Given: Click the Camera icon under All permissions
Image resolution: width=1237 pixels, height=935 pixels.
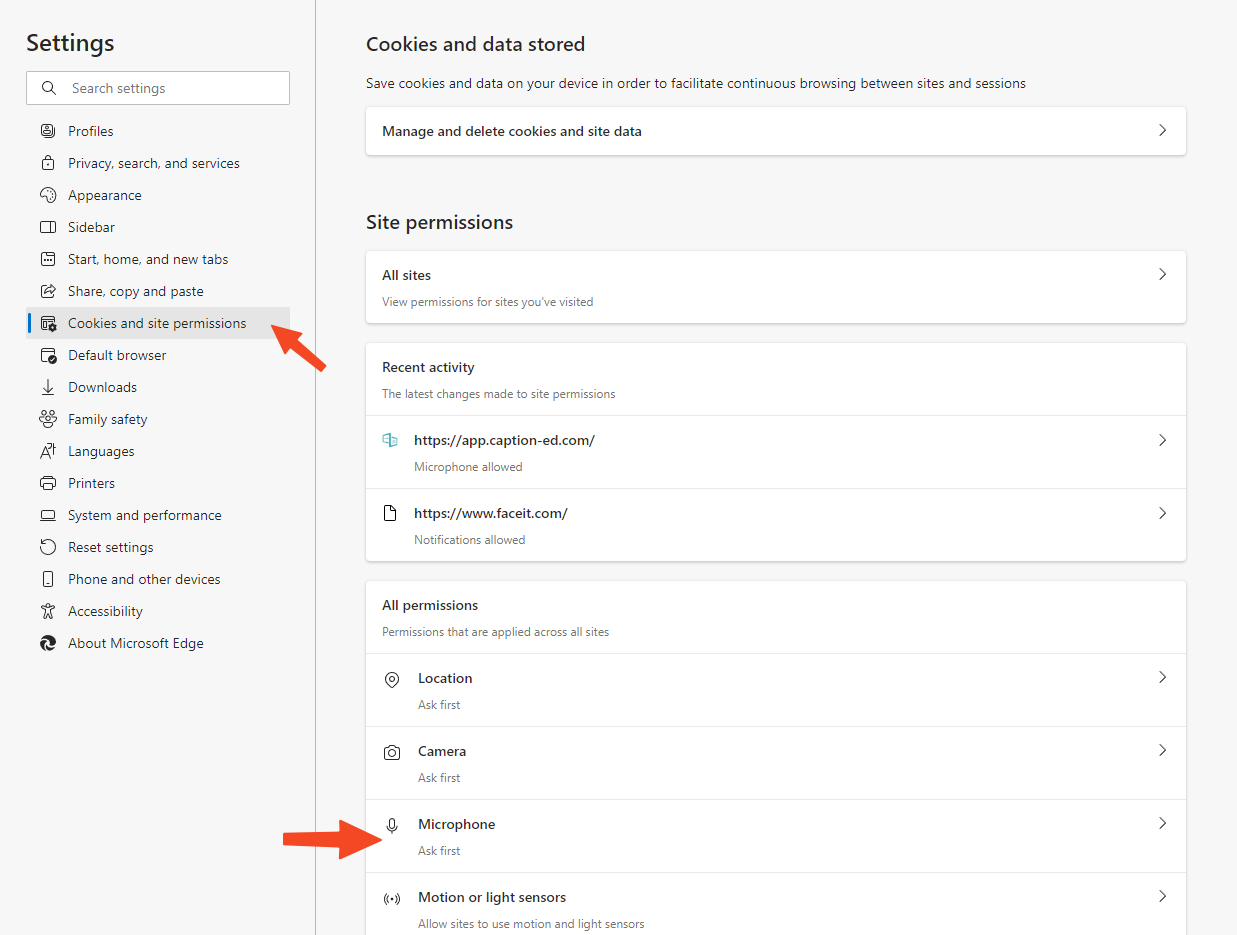Looking at the screenshot, I should tap(391, 751).
